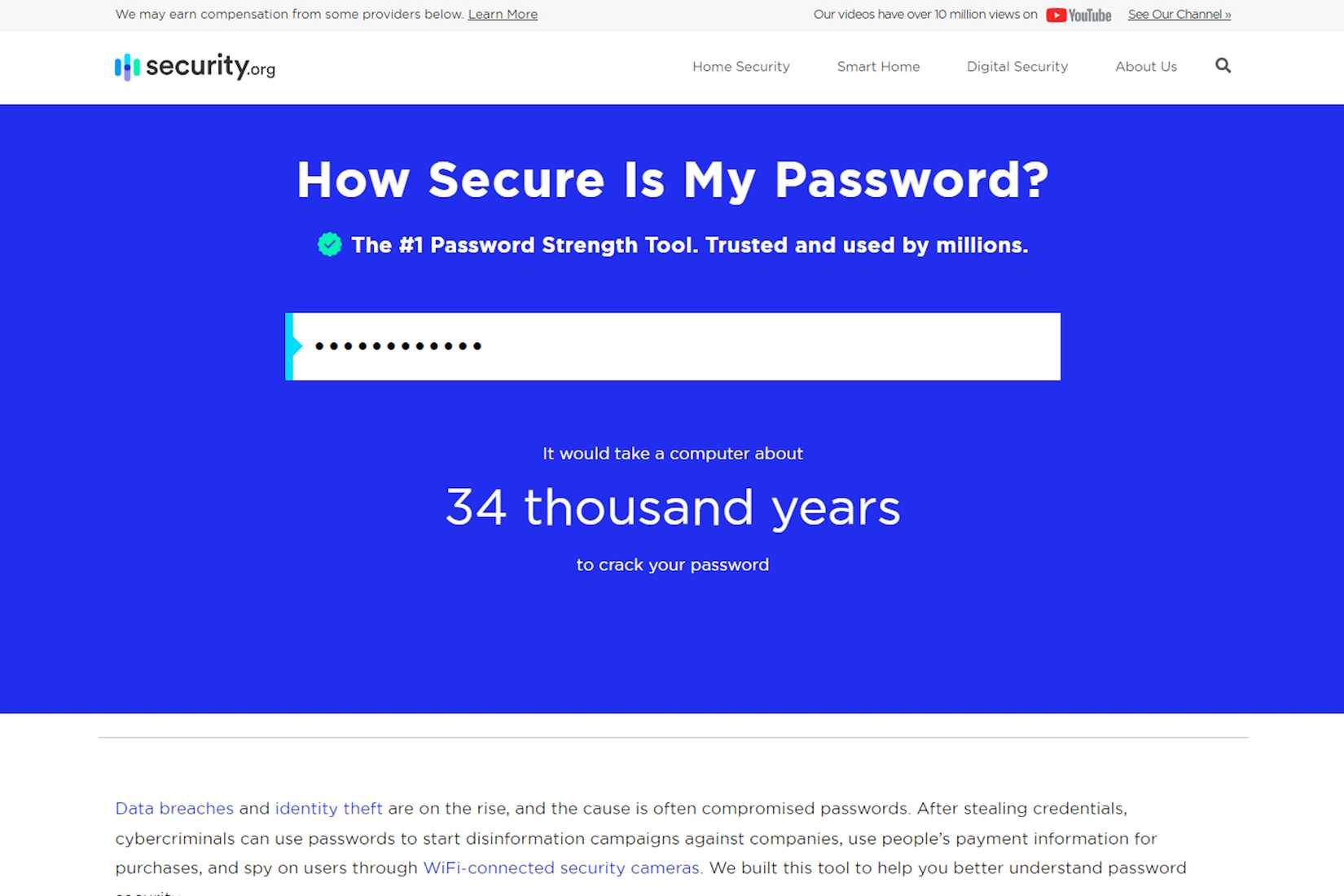Click the 34 thousand years crack-time text
Viewport: 1344px width, 896px height.
click(x=673, y=507)
